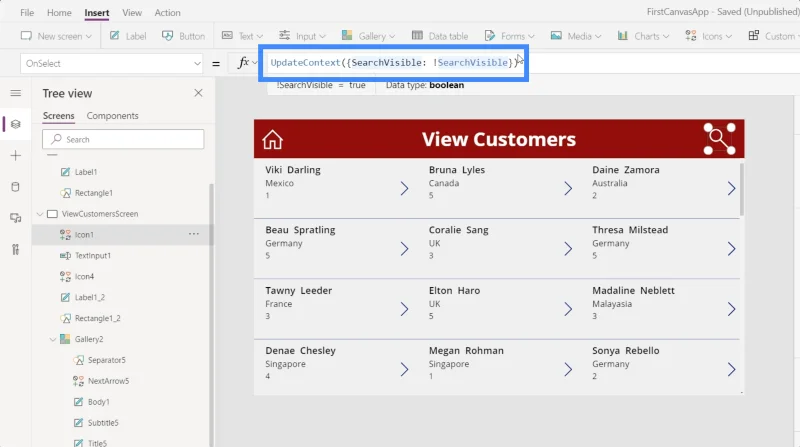800x447 pixels.
Task: Collapse the Gallery2 tree node
Action: point(53,339)
